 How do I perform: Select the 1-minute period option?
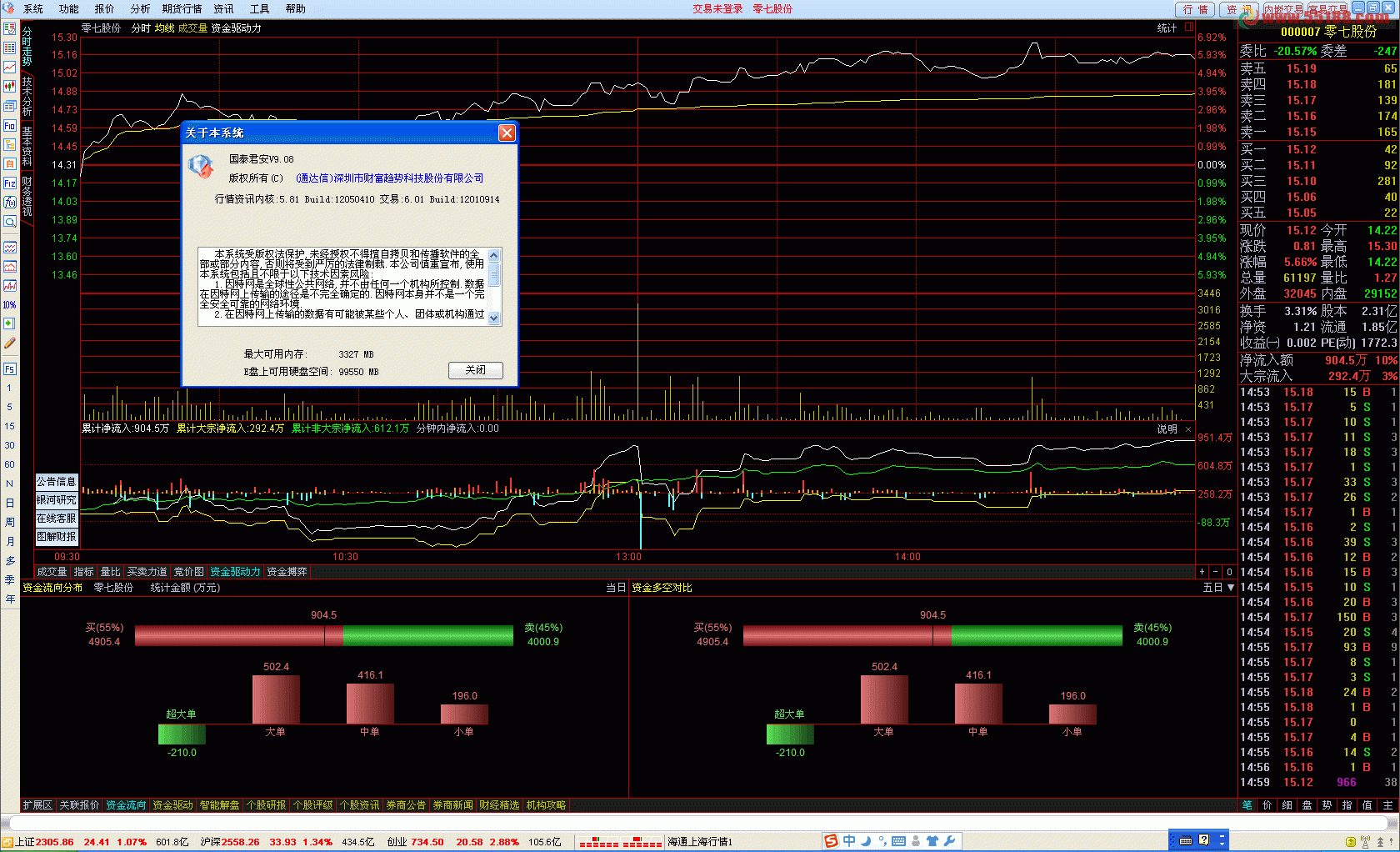coord(10,388)
